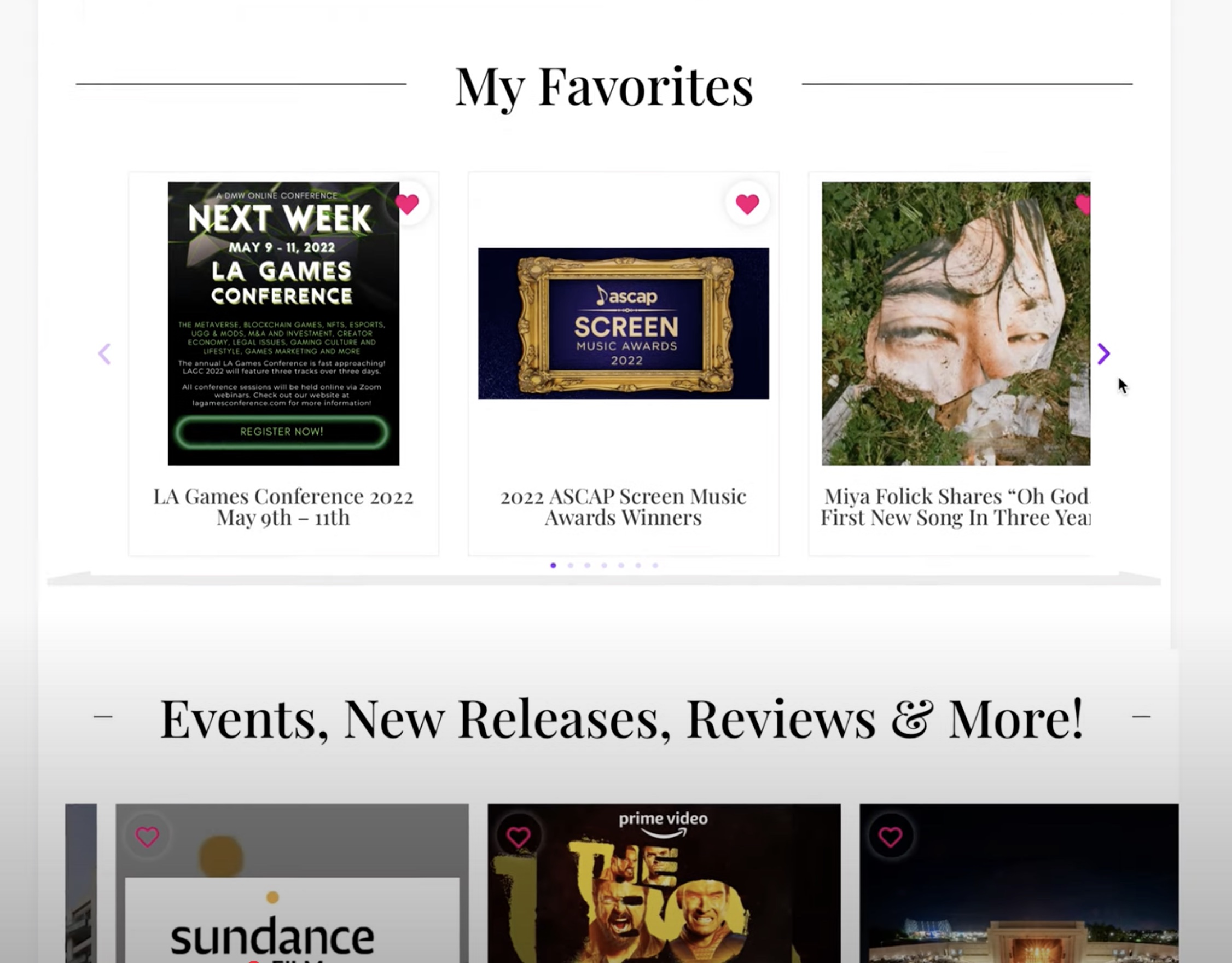The height and width of the screenshot is (963, 1232).
Task: Jump to the second carousel pagination dot
Action: click(570, 565)
